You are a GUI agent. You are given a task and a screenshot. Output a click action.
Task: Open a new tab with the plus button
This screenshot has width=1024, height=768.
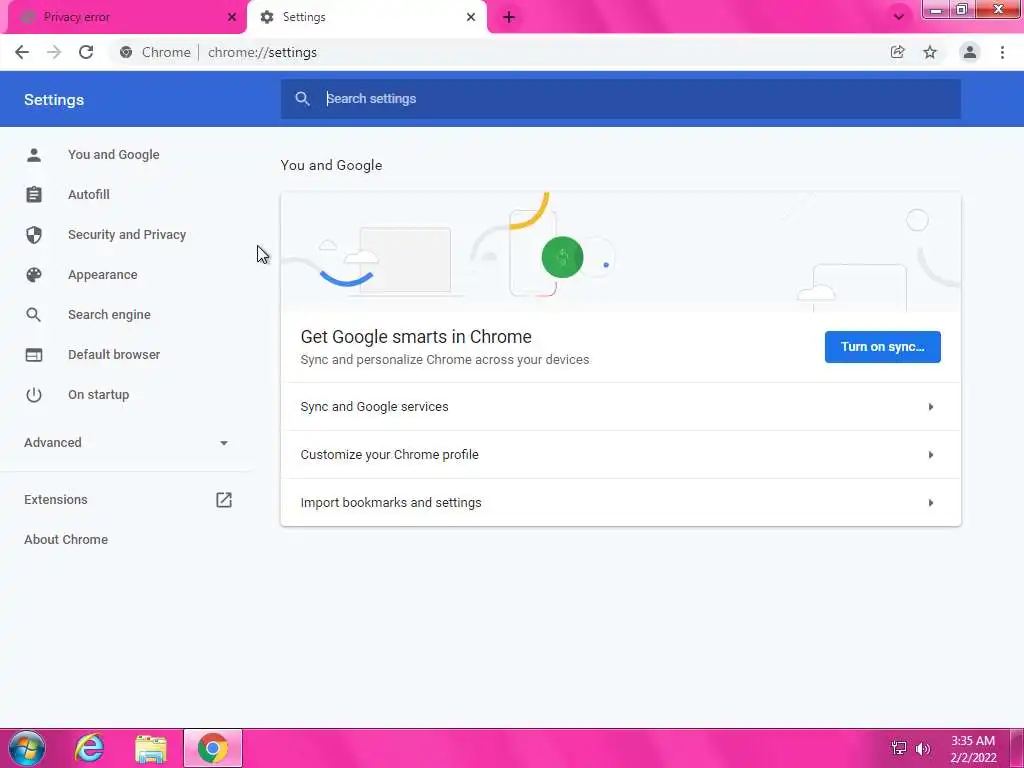click(509, 18)
